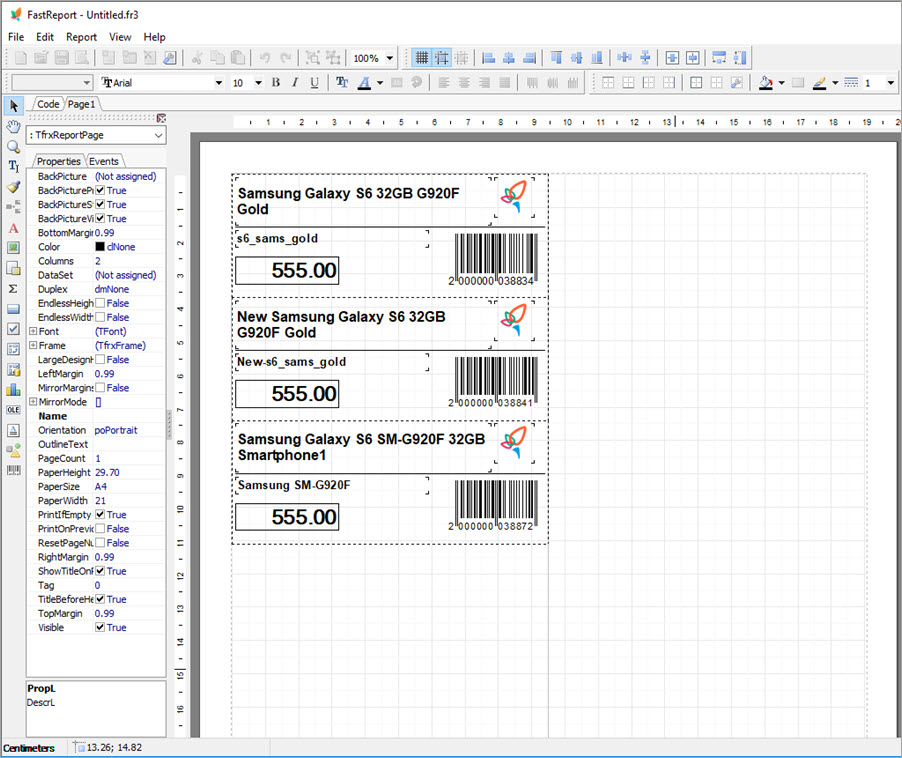Expand the Font property node
Image resolution: width=902 pixels, height=758 pixels.
click(33, 331)
